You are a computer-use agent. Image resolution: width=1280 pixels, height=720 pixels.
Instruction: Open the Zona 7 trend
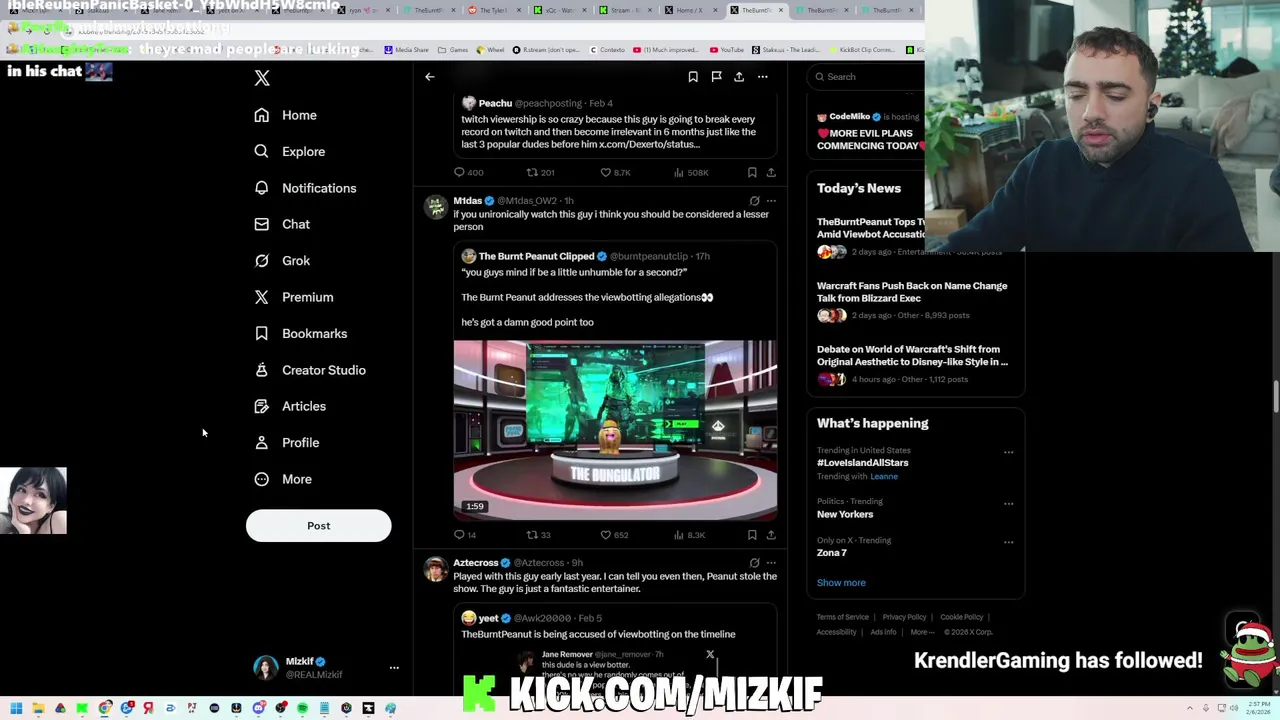tap(832, 553)
